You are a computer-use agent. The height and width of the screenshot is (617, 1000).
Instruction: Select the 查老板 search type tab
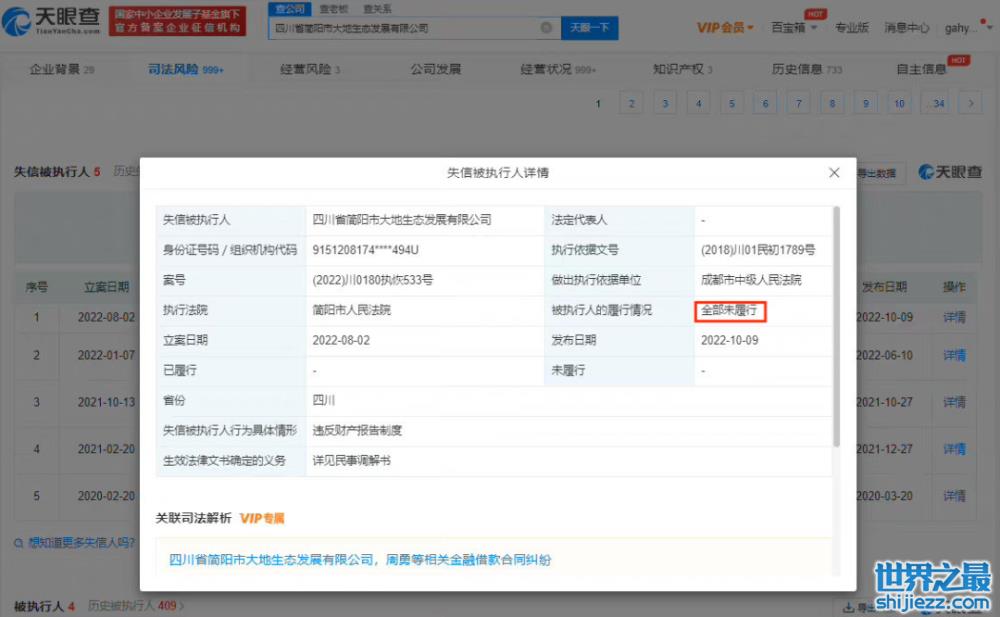pos(333,9)
